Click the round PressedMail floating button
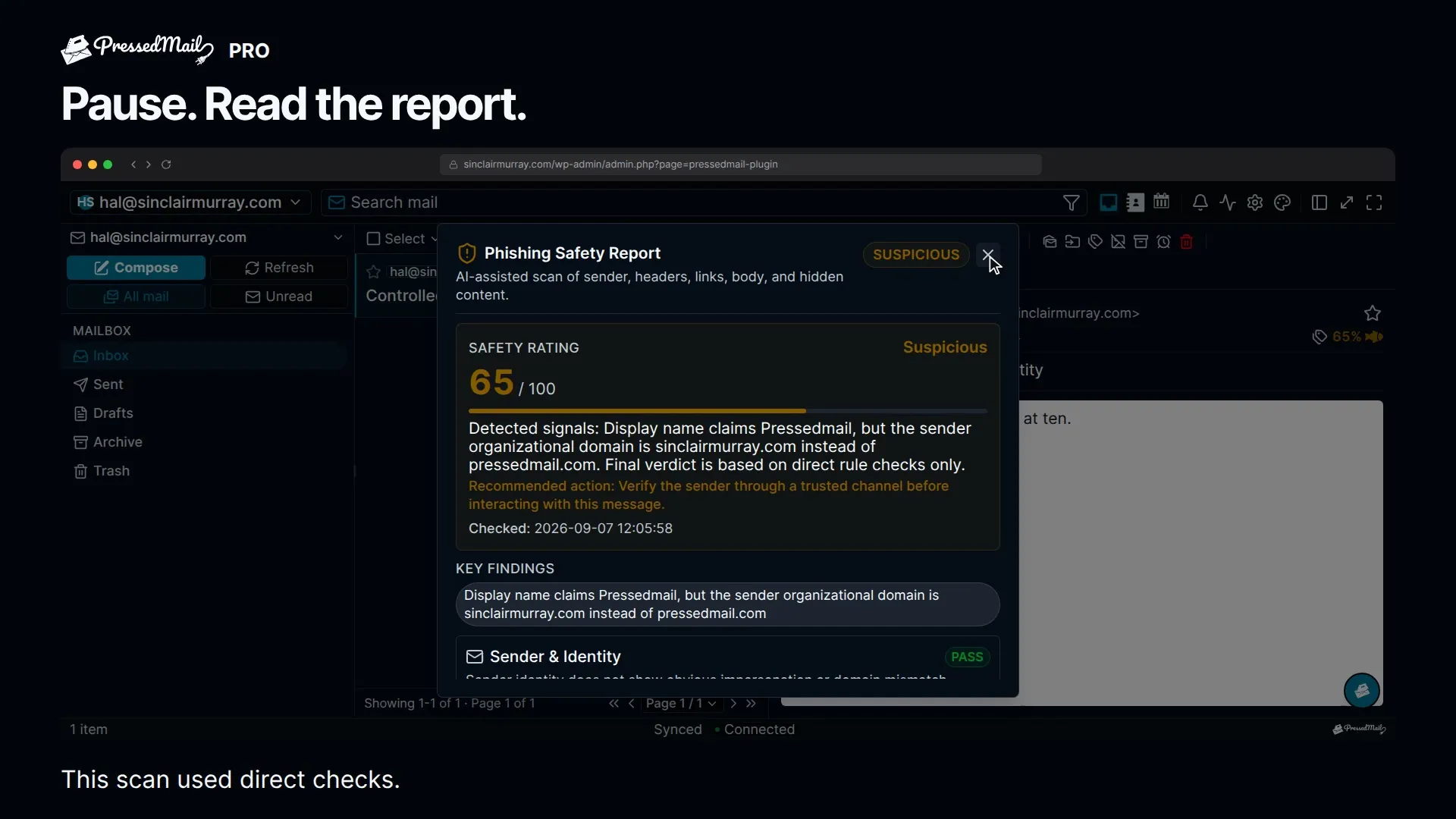The image size is (1456, 819). [x=1361, y=691]
